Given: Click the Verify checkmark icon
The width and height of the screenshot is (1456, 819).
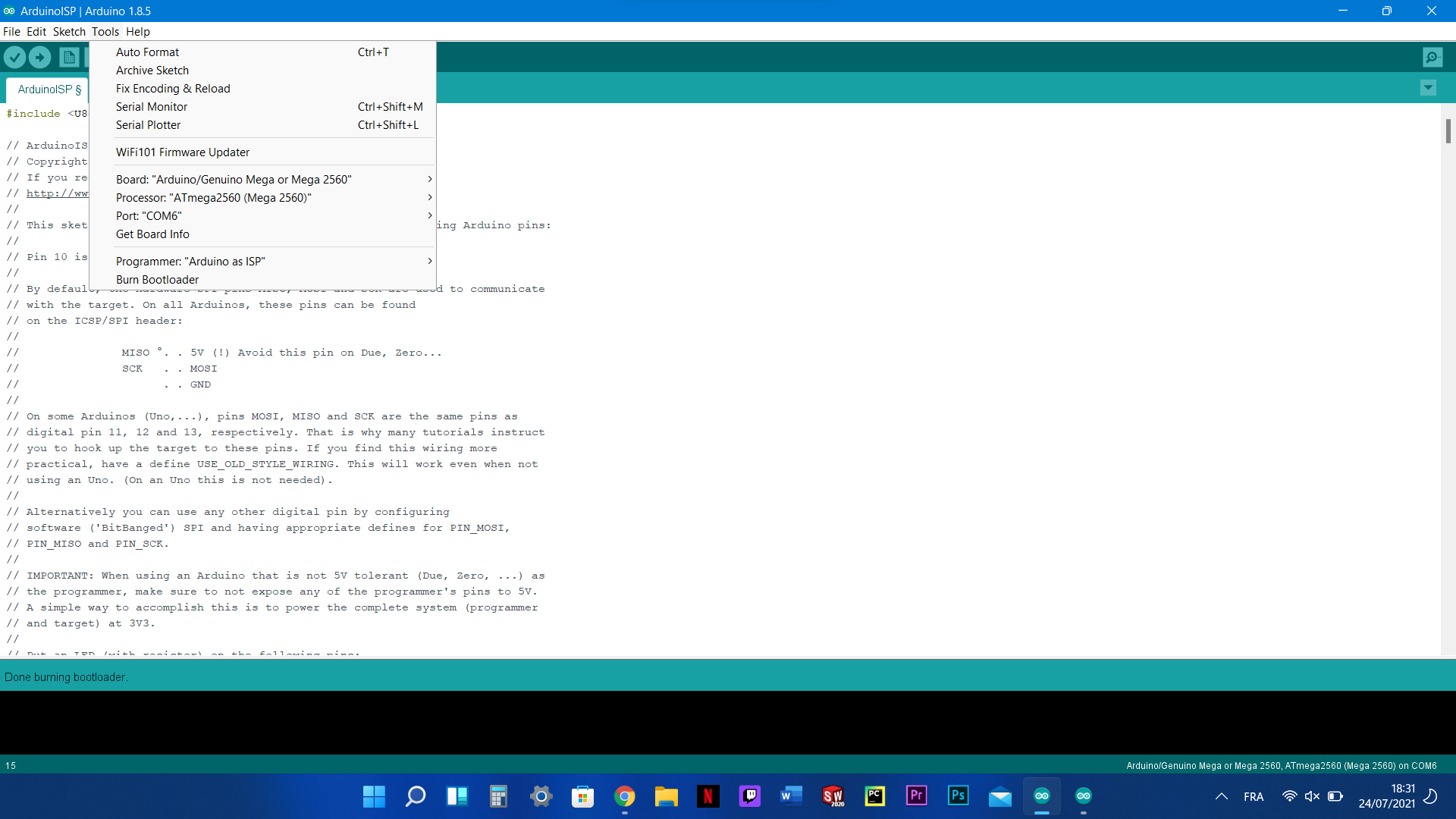Looking at the screenshot, I should click(x=14, y=57).
